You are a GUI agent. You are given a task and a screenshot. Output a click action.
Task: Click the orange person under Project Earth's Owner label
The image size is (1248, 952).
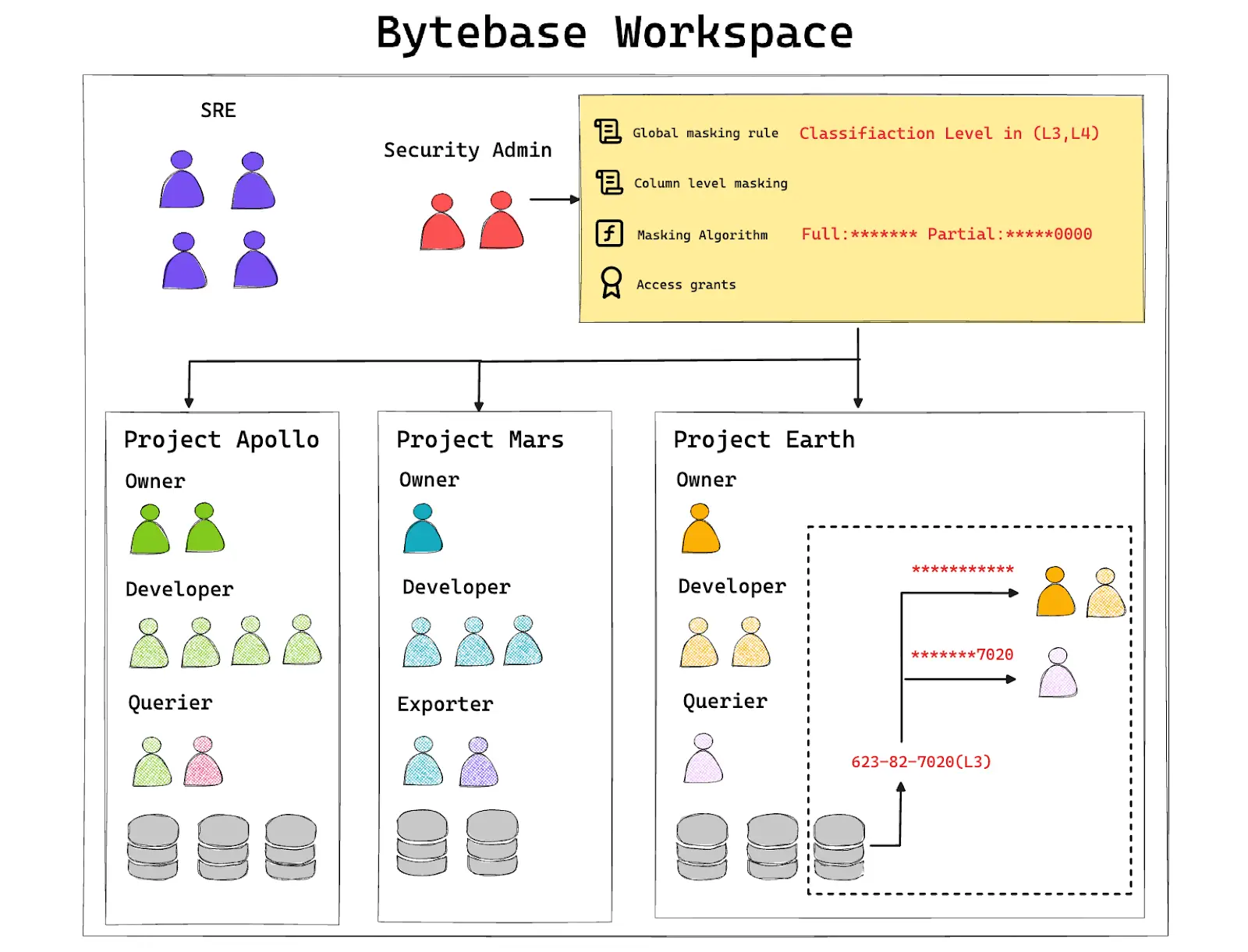pos(700,529)
